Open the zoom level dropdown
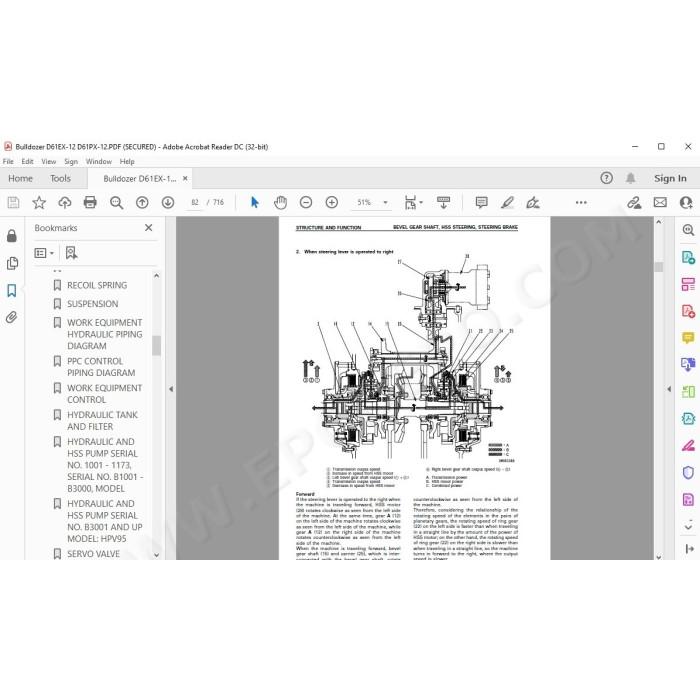 pyautogui.click(x=385, y=203)
